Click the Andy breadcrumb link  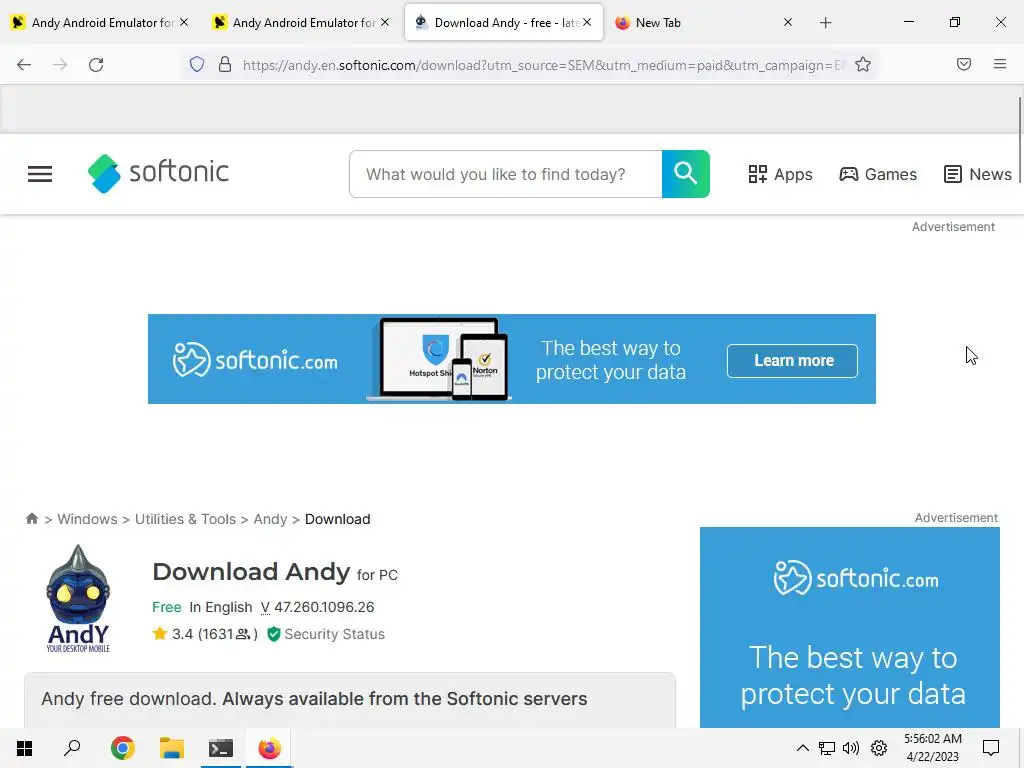click(x=270, y=519)
